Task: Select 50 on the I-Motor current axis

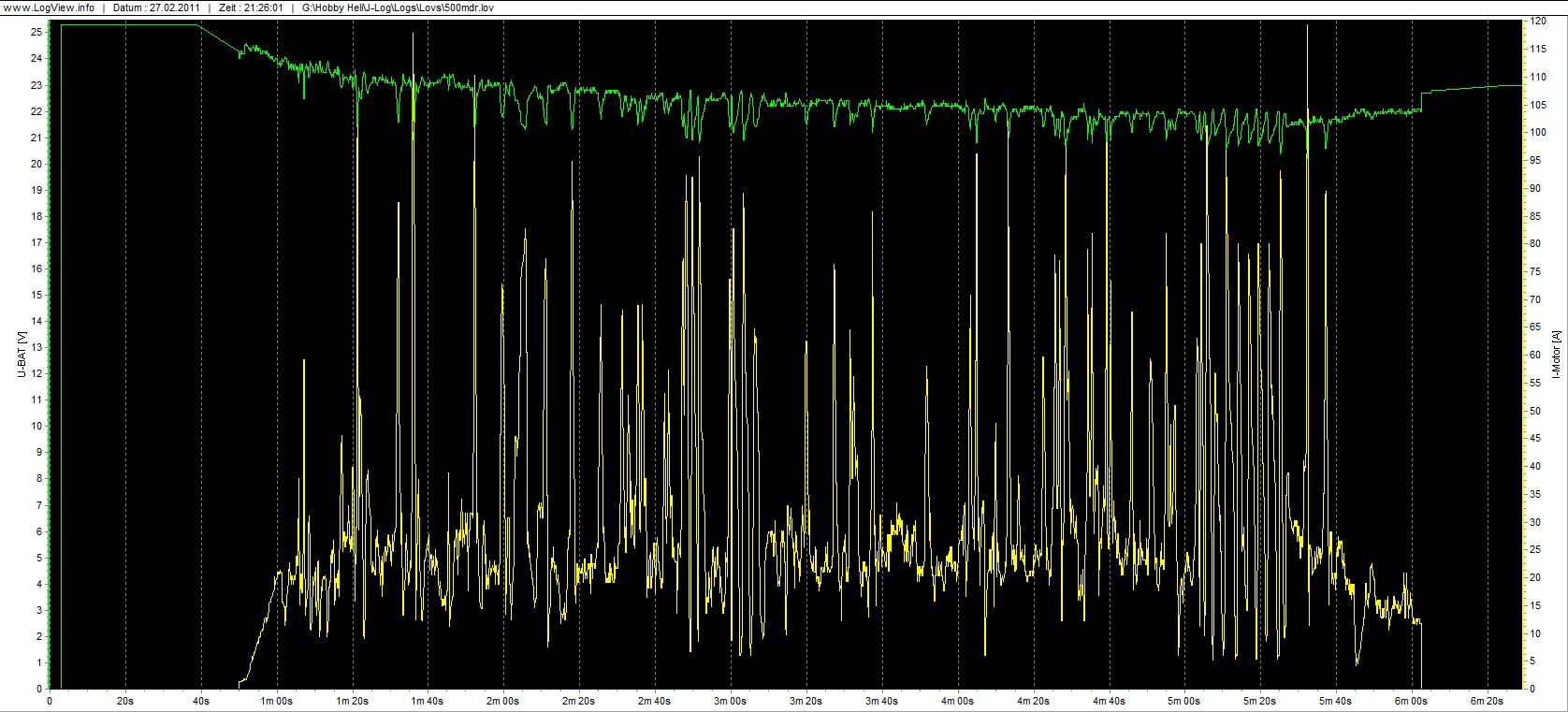Action: [1535, 411]
